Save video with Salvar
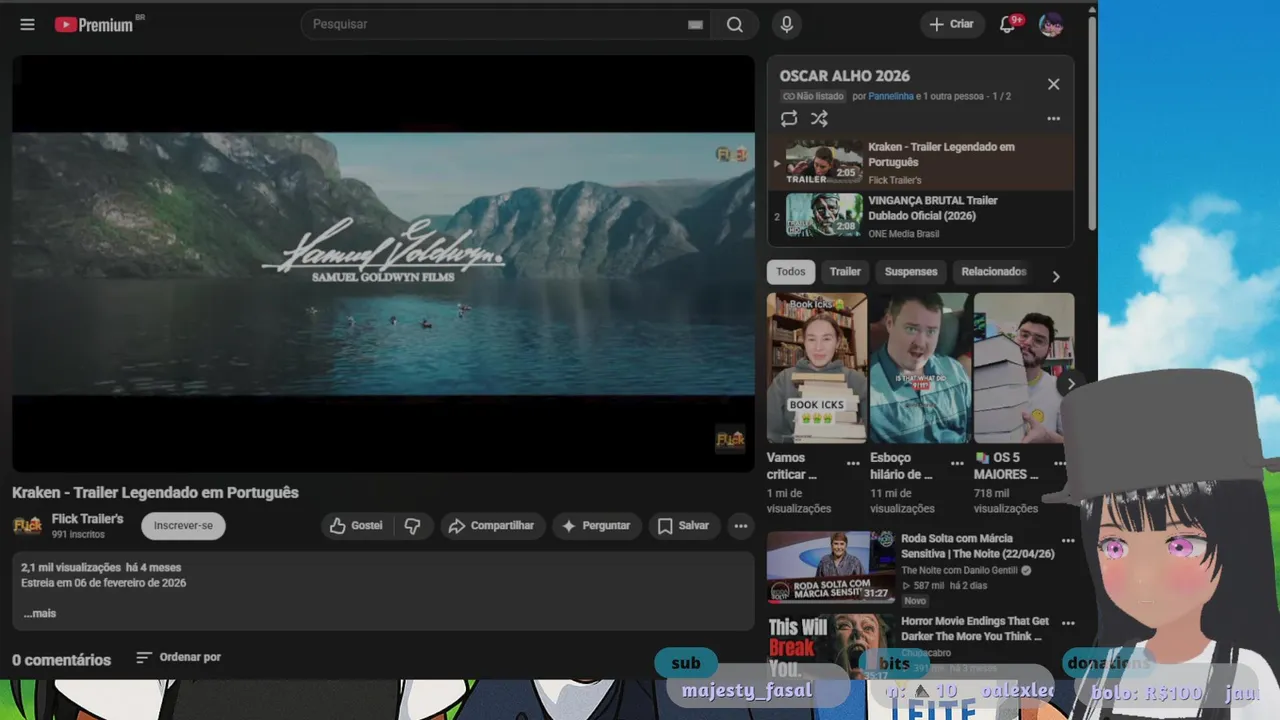This screenshot has width=1280, height=720. 684,526
